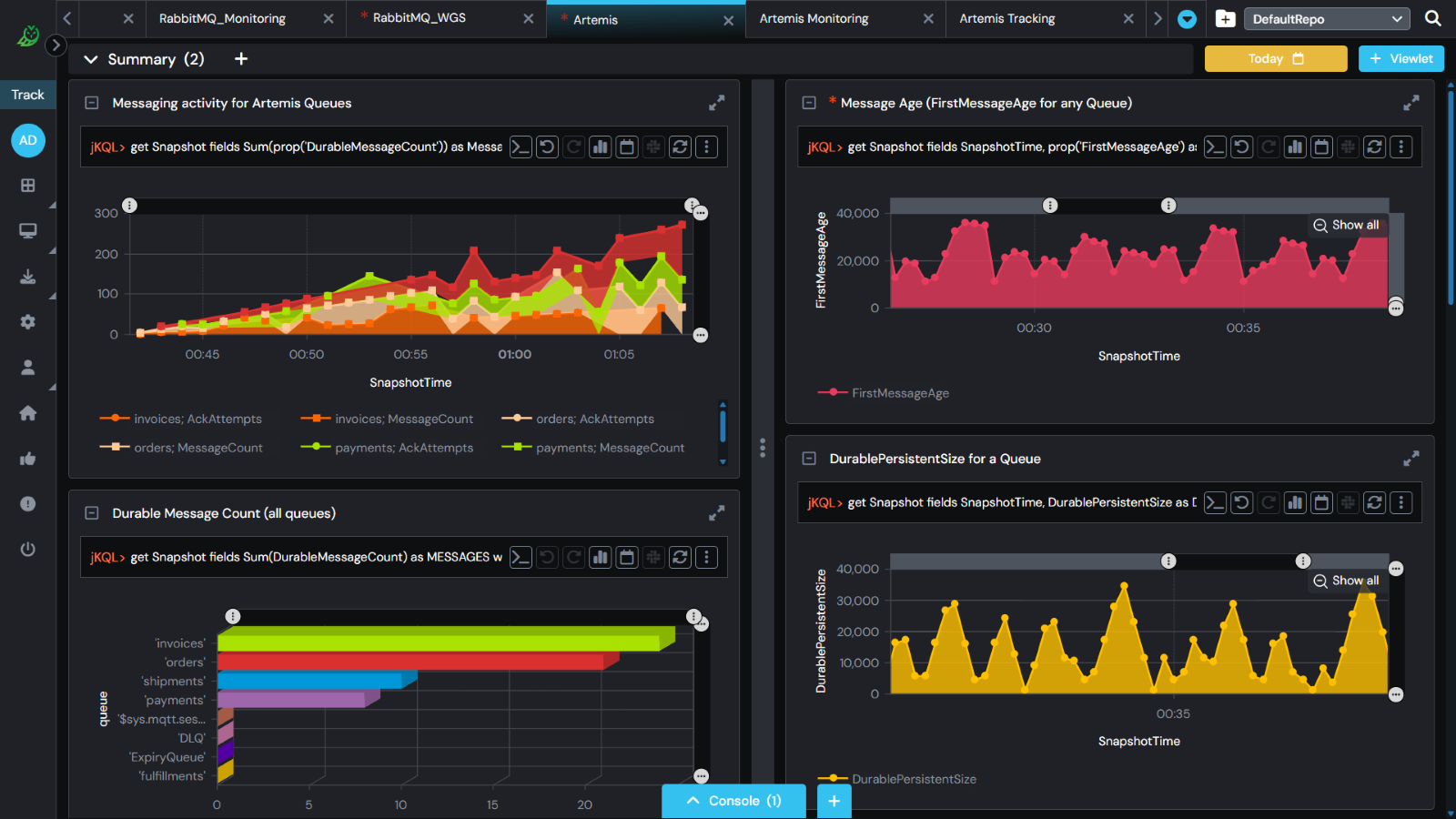
Task: Toggle FirstMessageAge legend series
Action: (884, 393)
